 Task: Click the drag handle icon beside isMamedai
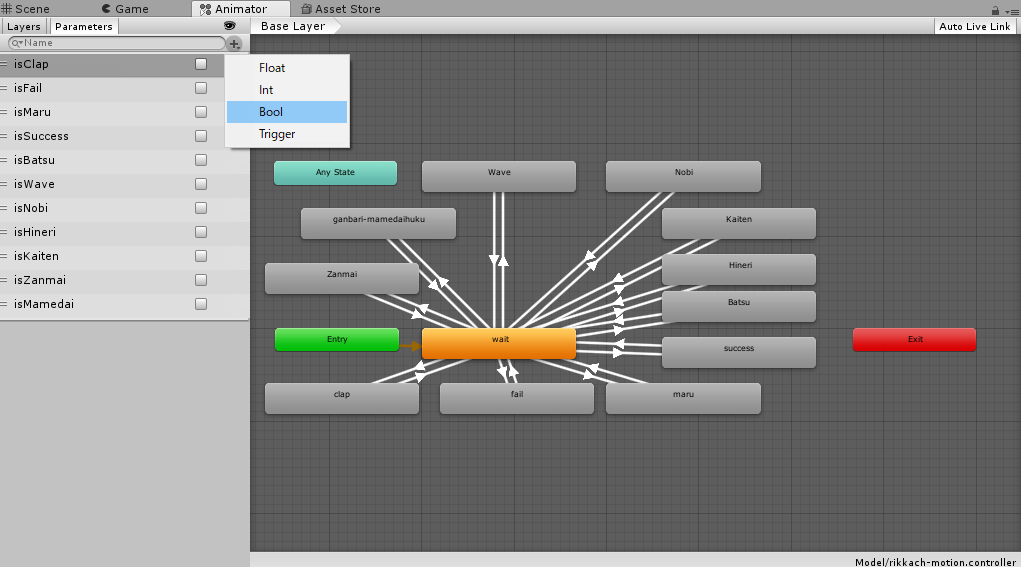(x=5, y=304)
